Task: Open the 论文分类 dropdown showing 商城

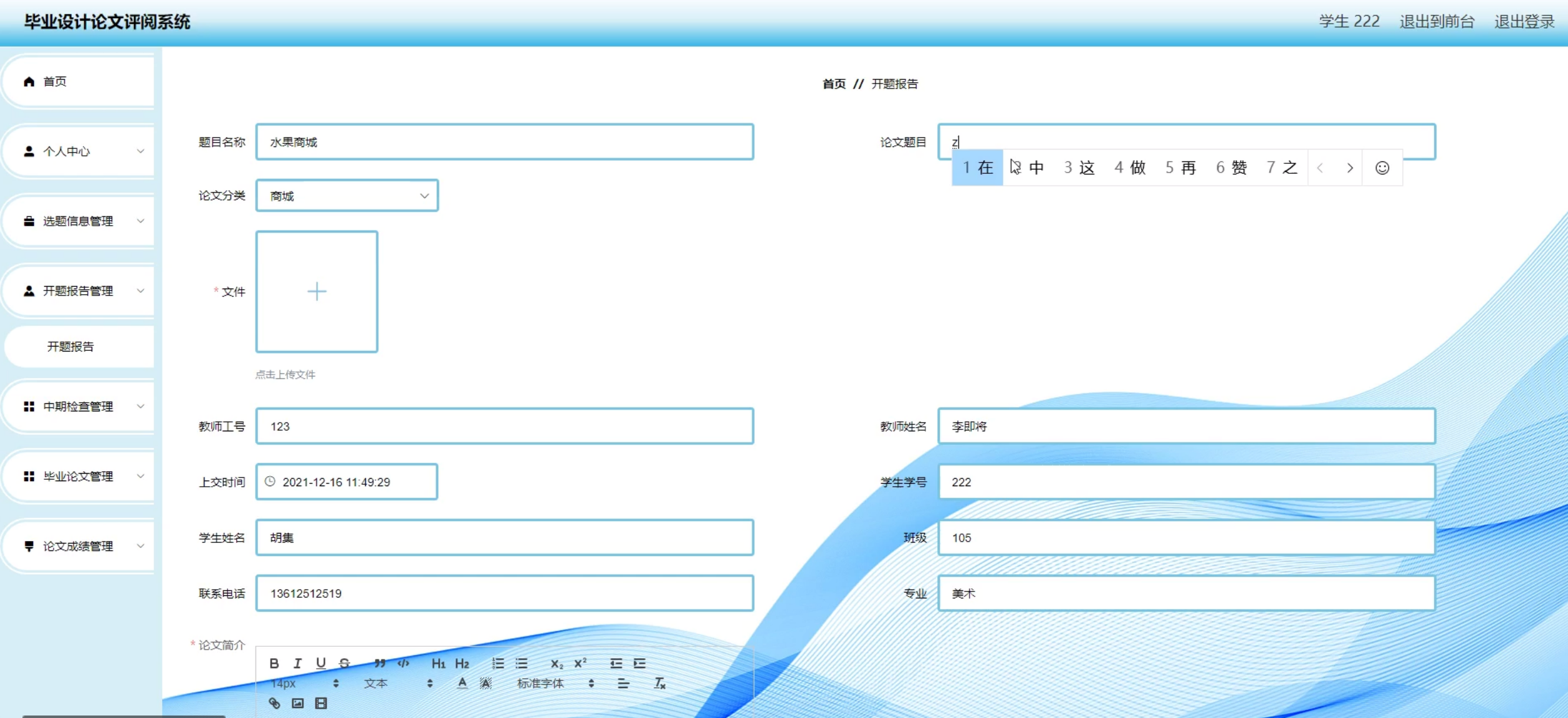Action: (347, 196)
